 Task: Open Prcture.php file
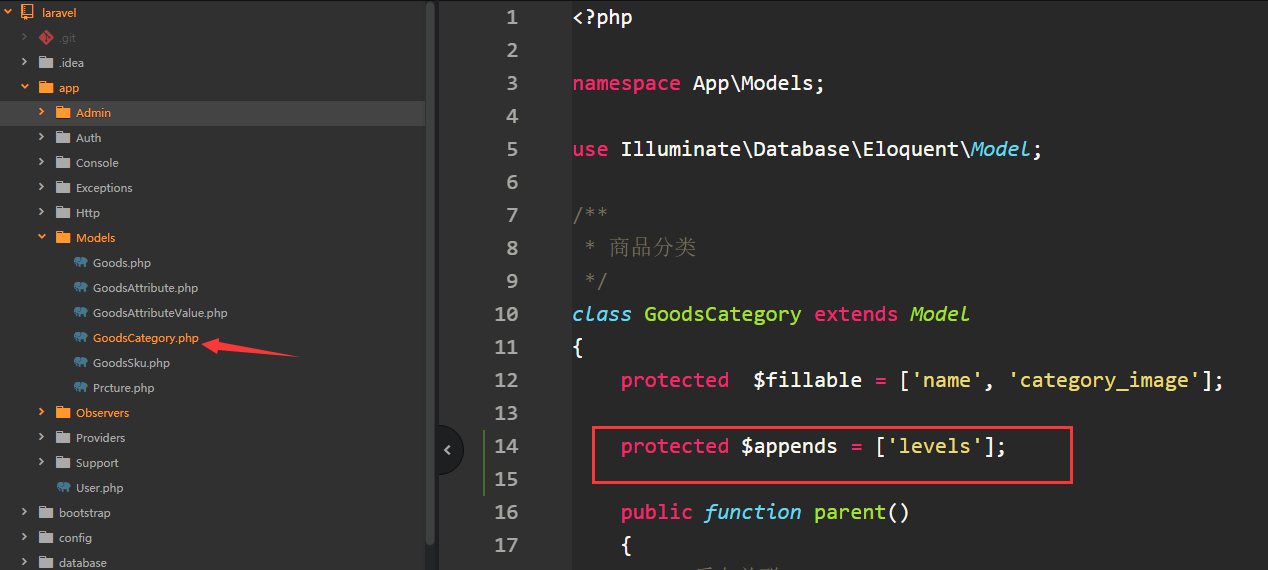(124, 388)
